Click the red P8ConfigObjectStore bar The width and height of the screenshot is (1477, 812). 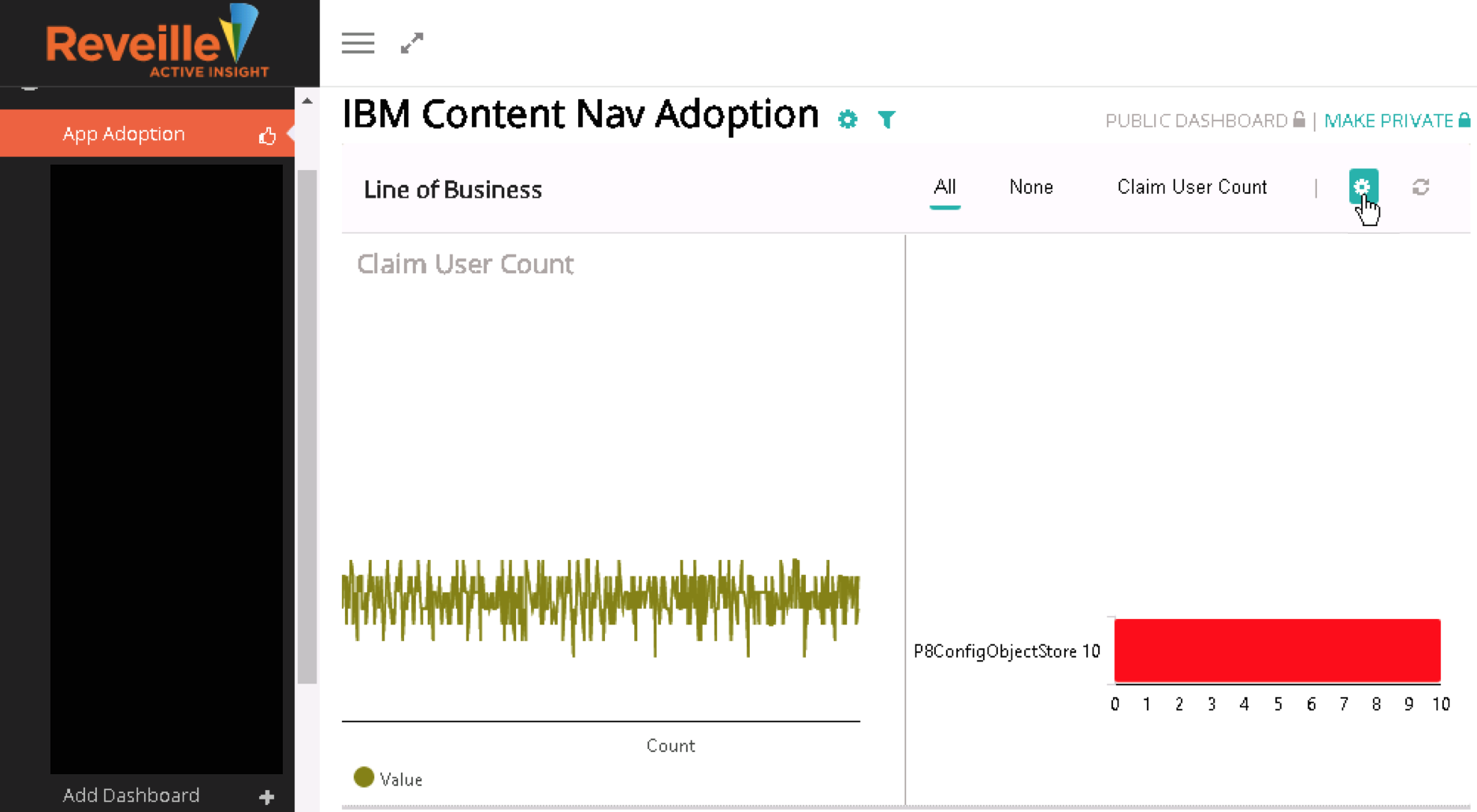pos(1277,651)
